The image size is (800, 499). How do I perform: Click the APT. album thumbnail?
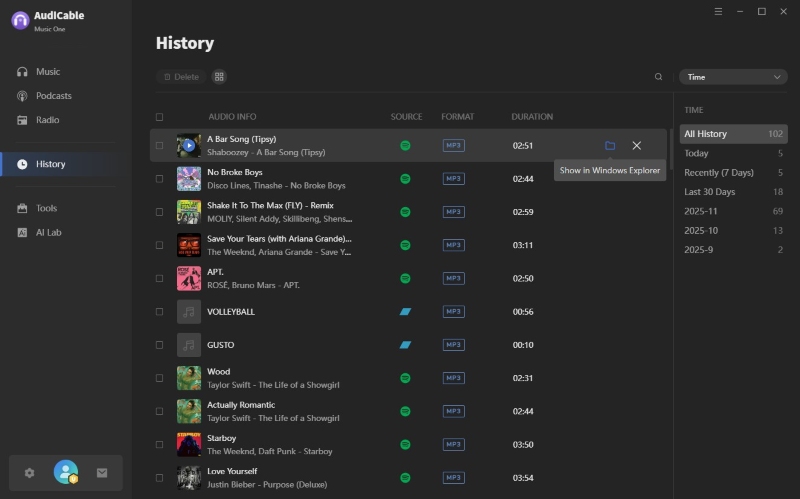coord(189,279)
